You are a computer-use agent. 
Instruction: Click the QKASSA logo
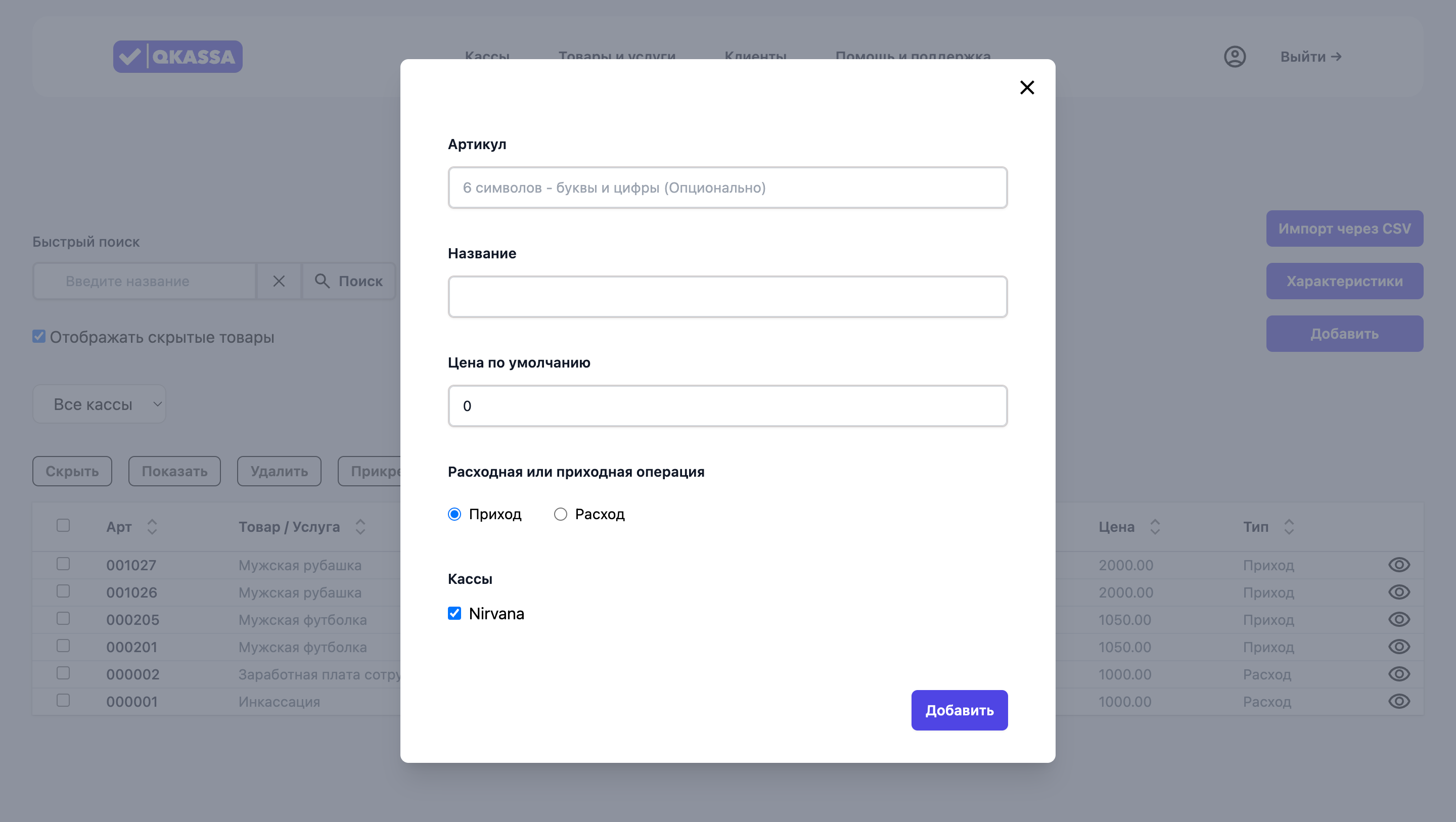pyautogui.click(x=177, y=57)
